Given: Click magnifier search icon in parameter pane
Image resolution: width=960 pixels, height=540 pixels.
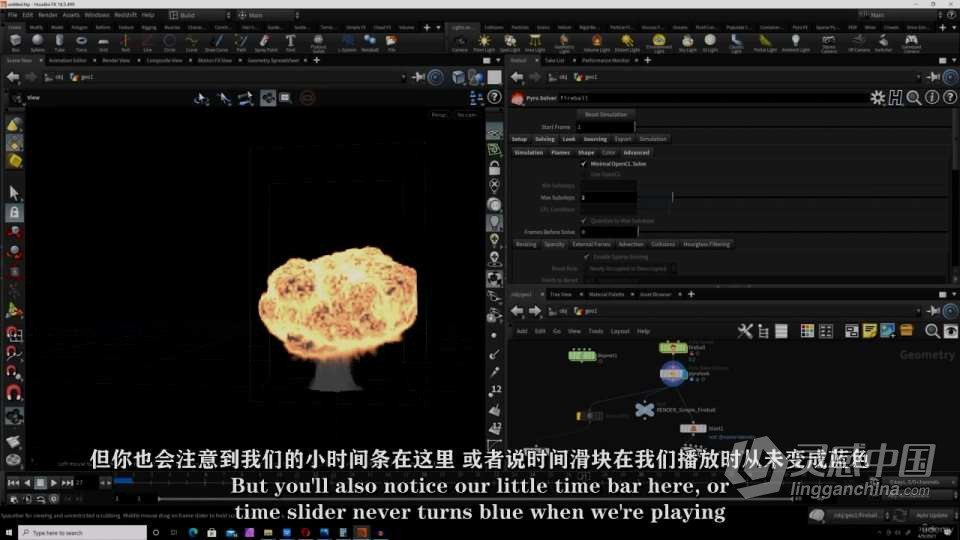Looking at the screenshot, I should (913, 98).
